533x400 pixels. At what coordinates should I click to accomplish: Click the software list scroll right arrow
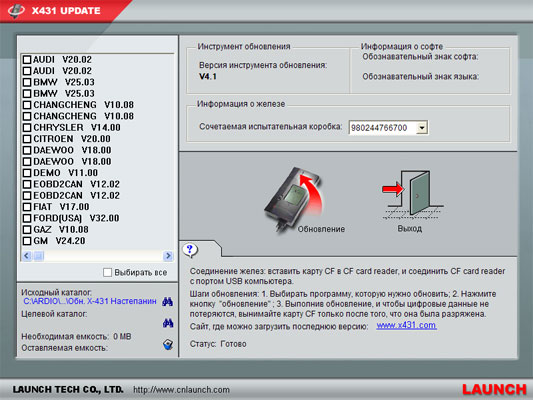click(168, 256)
